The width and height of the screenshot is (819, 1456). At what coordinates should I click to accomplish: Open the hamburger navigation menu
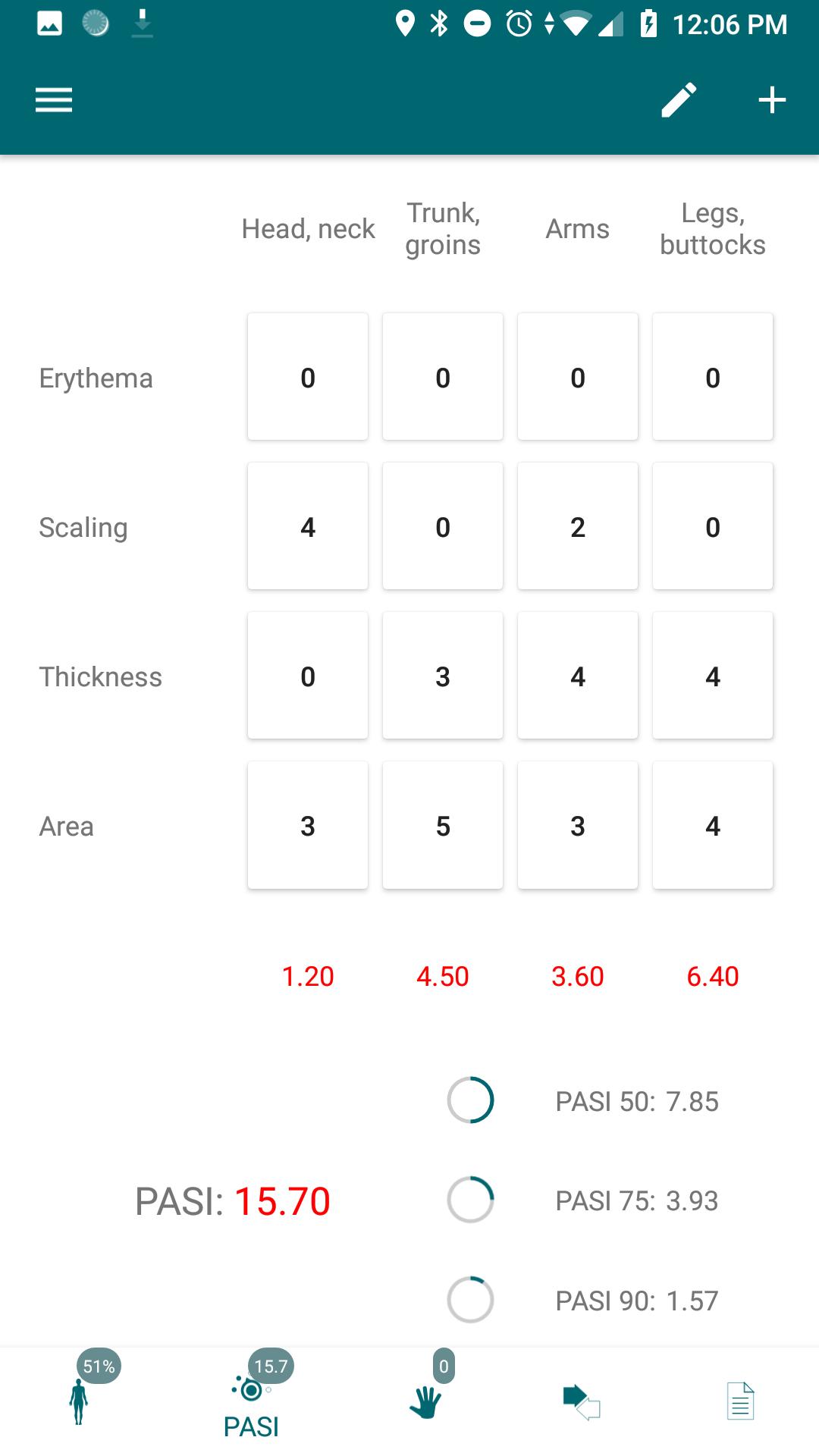[54, 100]
